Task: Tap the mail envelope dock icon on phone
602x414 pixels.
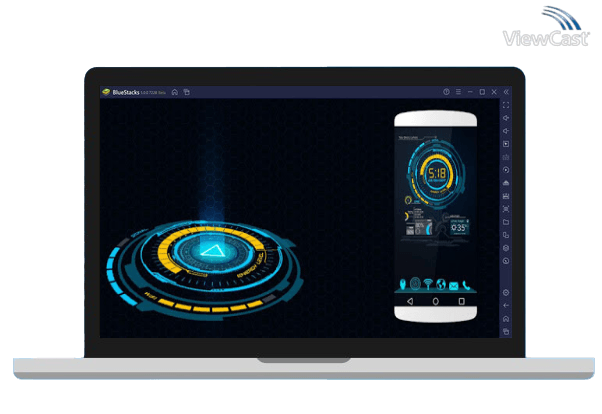Action: coord(453,286)
